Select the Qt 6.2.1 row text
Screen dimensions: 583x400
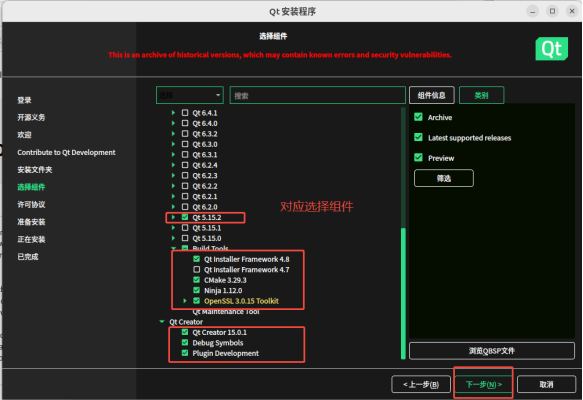tap(205, 196)
